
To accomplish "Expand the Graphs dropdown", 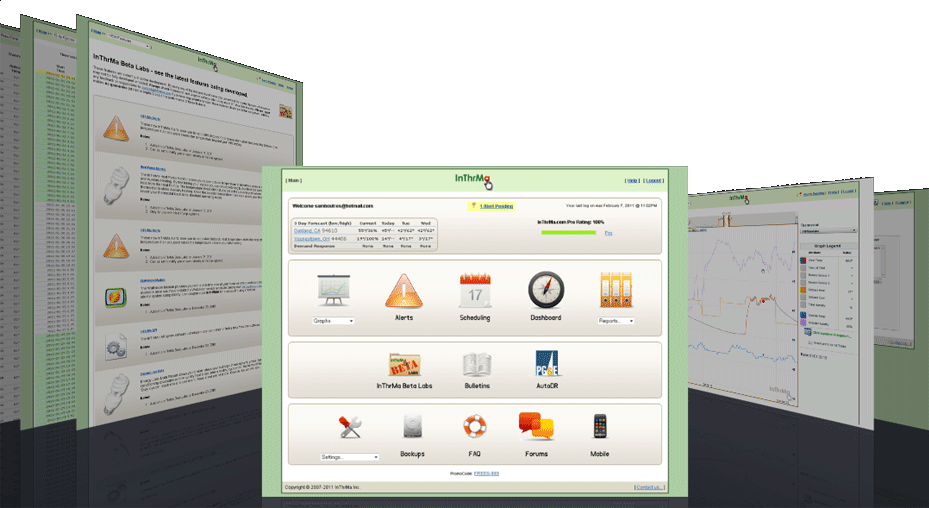I will [334, 321].
